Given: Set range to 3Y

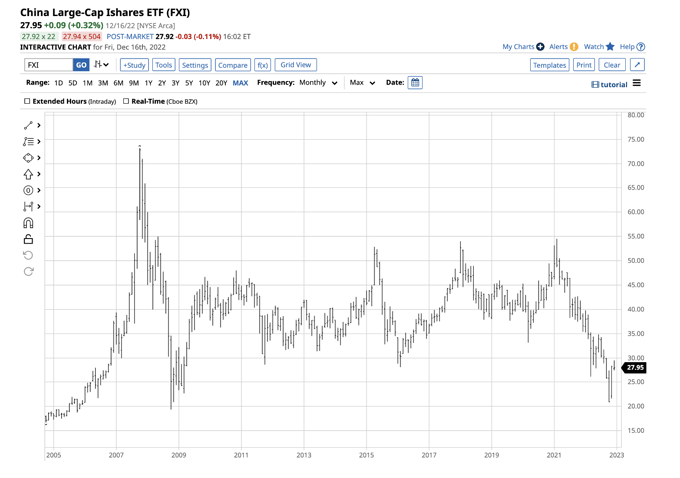Looking at the screenshot, I should click(x=175, y=83).
